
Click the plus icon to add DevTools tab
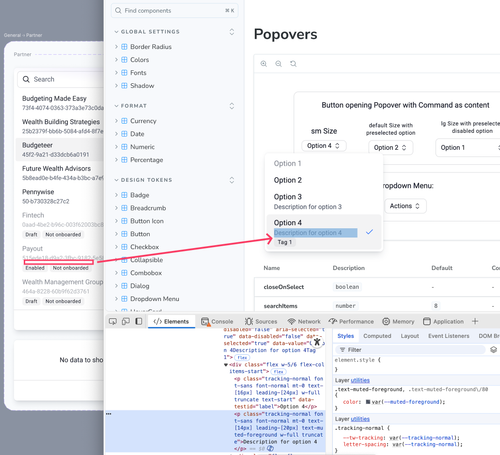click(475, 321)
